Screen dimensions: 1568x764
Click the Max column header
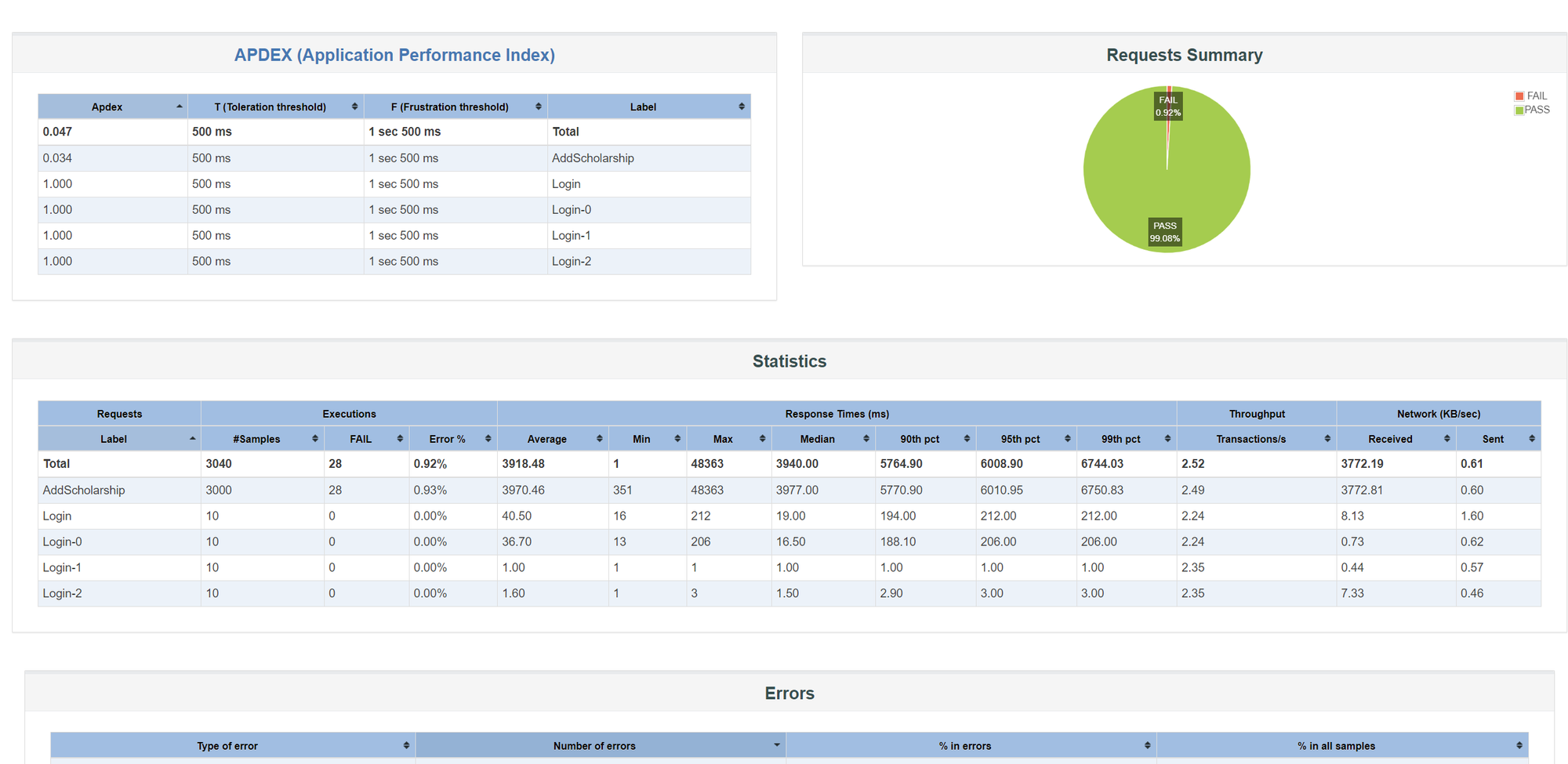click(x=723, y=439)
